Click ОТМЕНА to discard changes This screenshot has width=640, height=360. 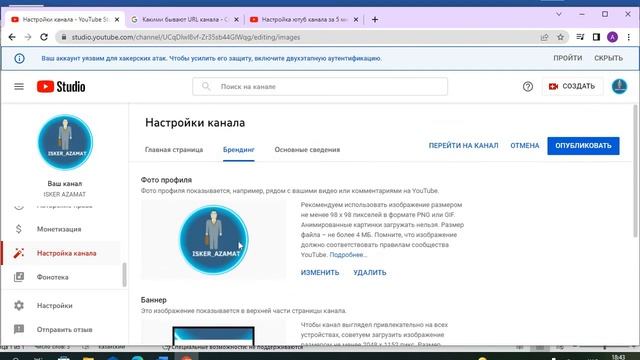tap(524, 146)
